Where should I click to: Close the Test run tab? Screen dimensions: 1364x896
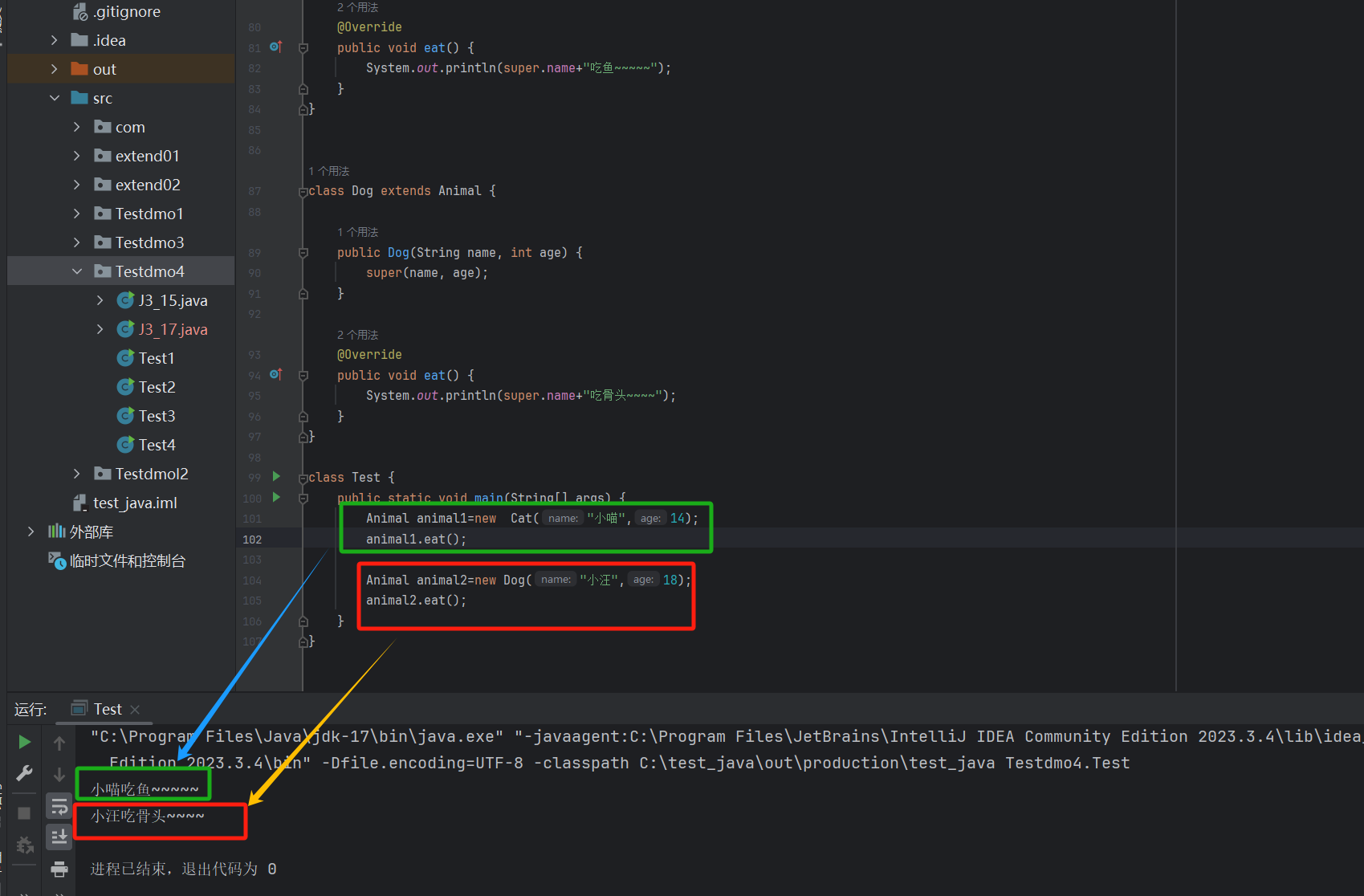pyautogui.click(x=135, y=710)
